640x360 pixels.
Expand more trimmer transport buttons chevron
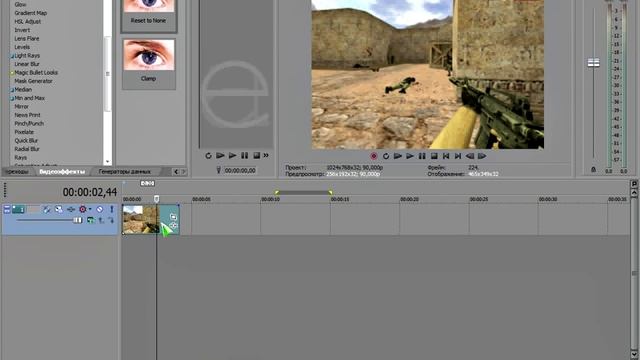(266, 156)
